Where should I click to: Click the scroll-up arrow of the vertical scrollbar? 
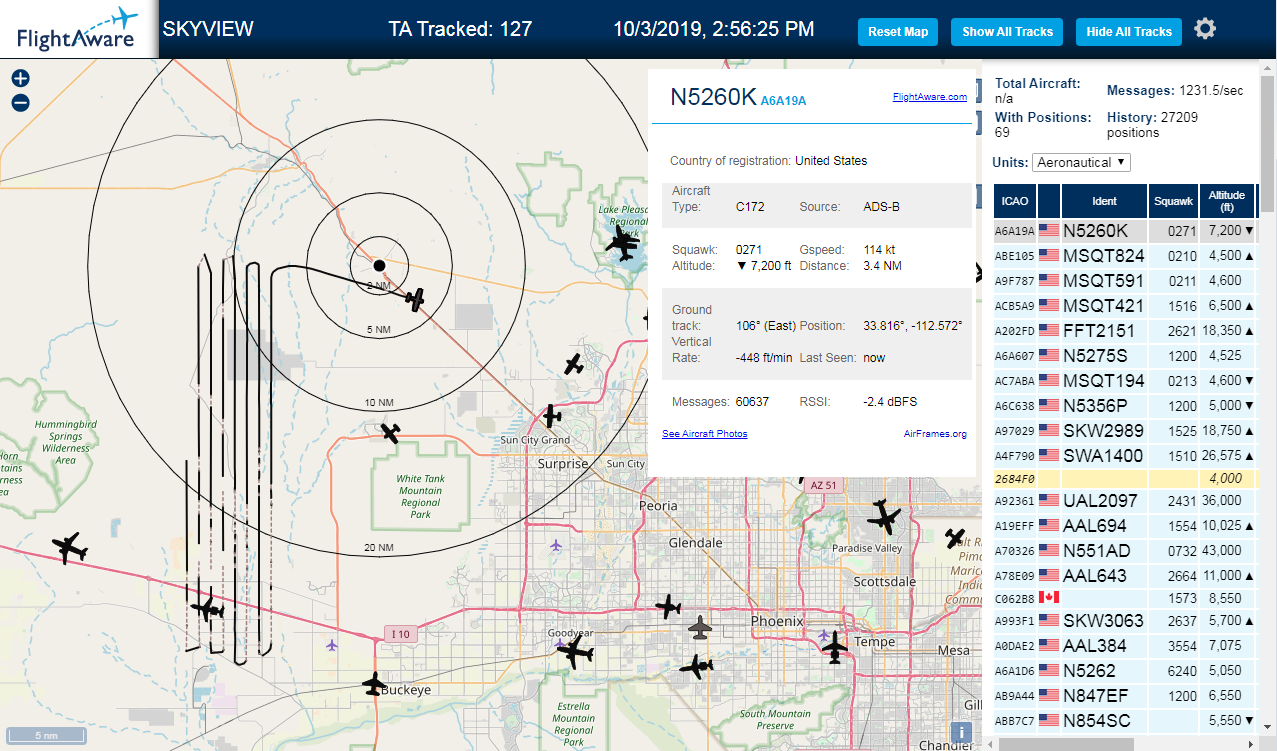click(x=1268, y=65)
